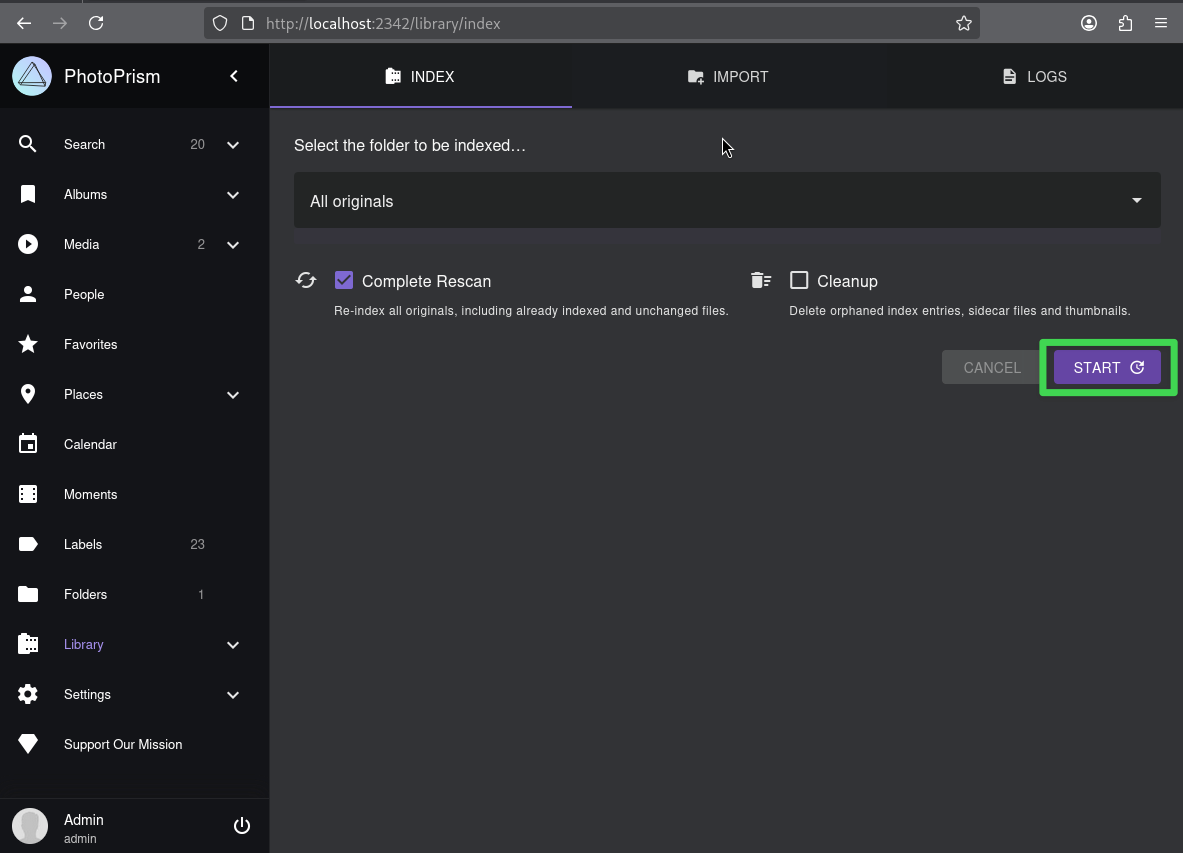This screenshot has height=853, width=1183.
Task: Click the rescan refresh icon beside Complete Rescan
Action: coord(306,280)
